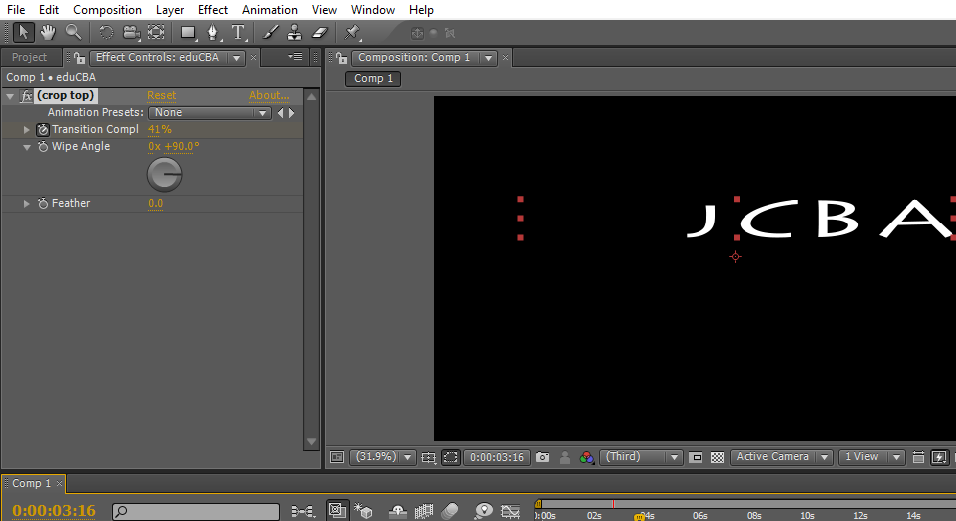Toggle the Transition Completion stopwatch
The image size is (956, 521).
[x=43, y=130]
